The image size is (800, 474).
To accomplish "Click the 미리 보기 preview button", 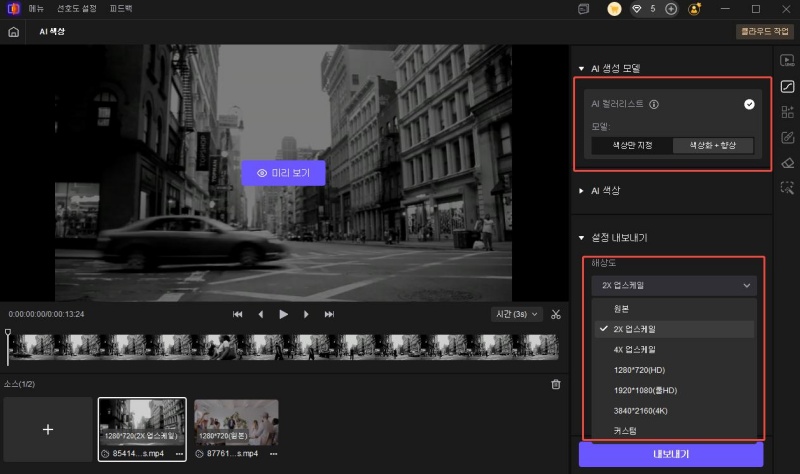I will click(x=283, y=173).
